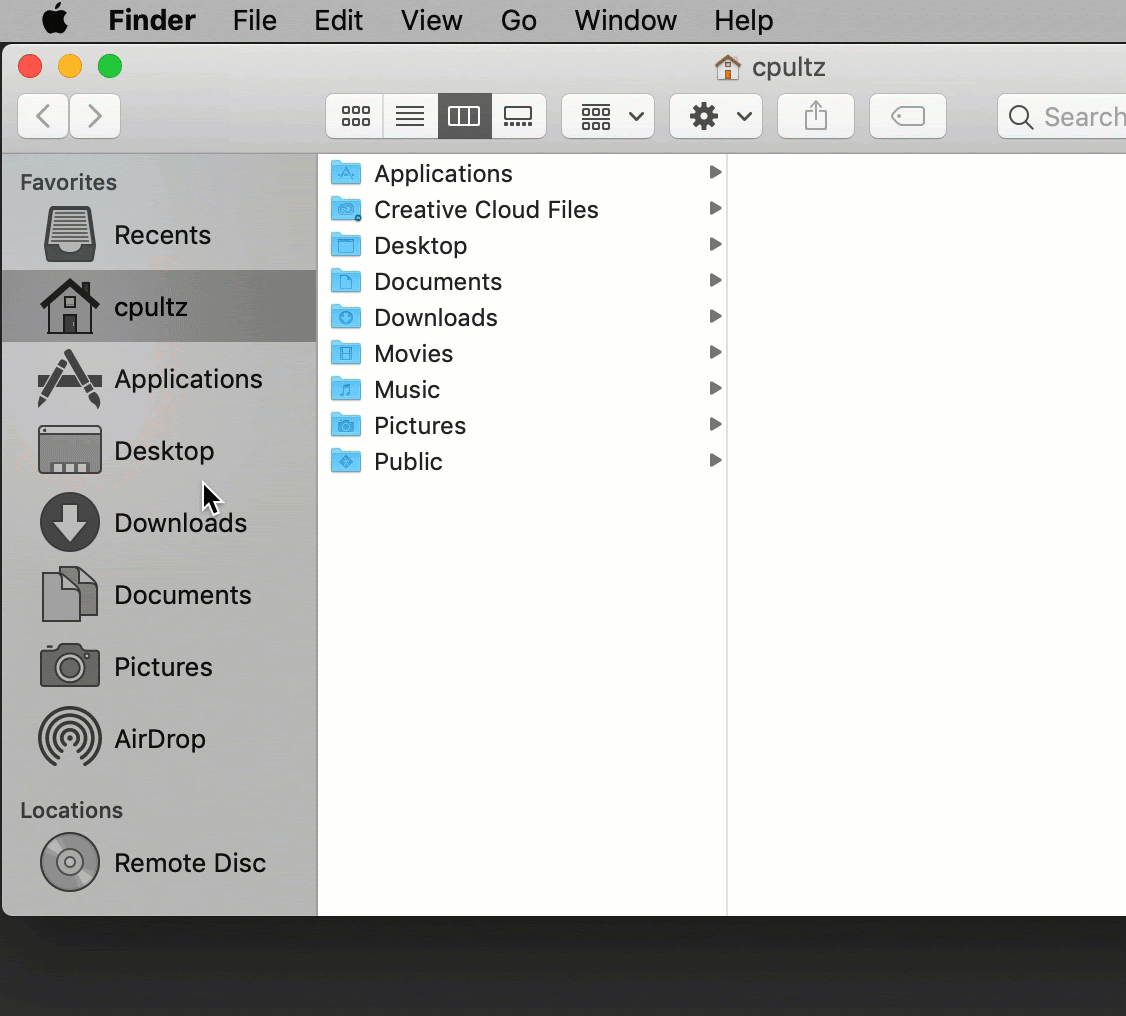Open the Edit menu
1126x1016 pixels.
[x=338, y=20]
